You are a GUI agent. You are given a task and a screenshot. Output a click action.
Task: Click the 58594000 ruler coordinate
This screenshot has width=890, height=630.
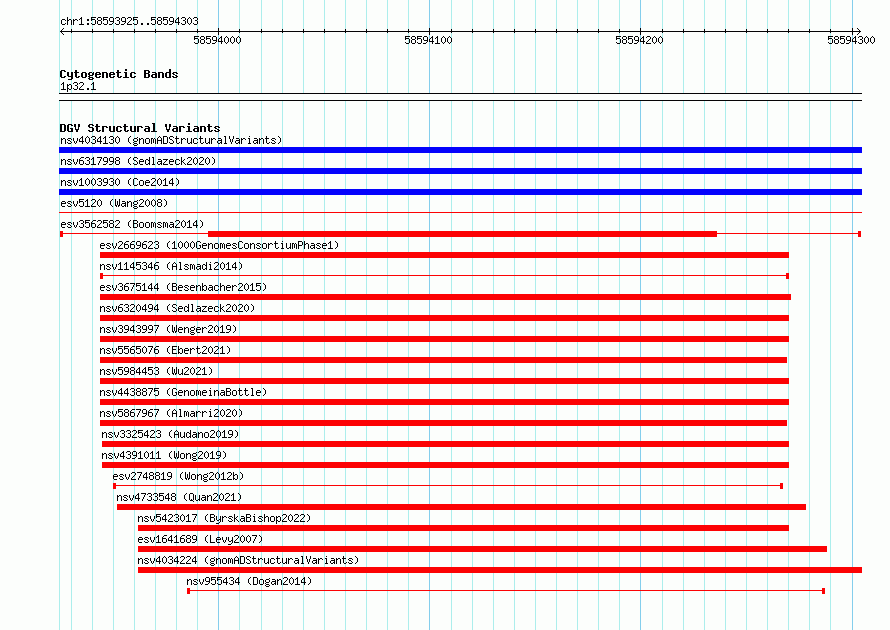tap(217, 40)
